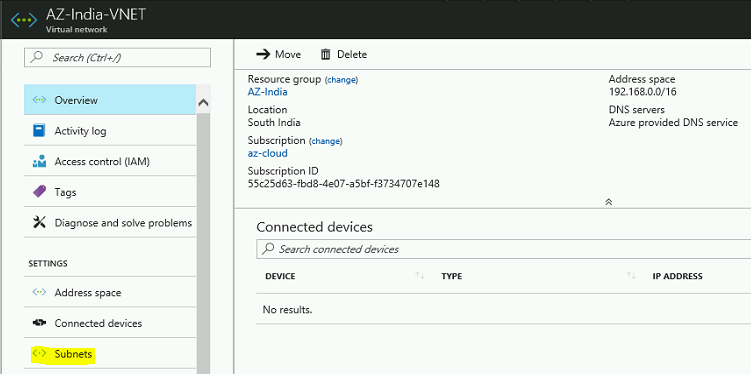The height and width of the screenshot is (374, 751).
Task: Open the az-cloud subscription link
Action: coord(268,153)
